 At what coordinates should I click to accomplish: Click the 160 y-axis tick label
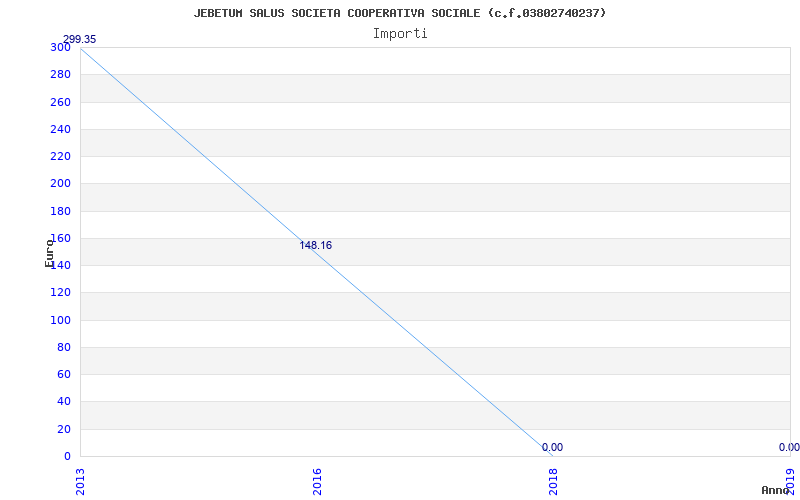click(60, 238)
